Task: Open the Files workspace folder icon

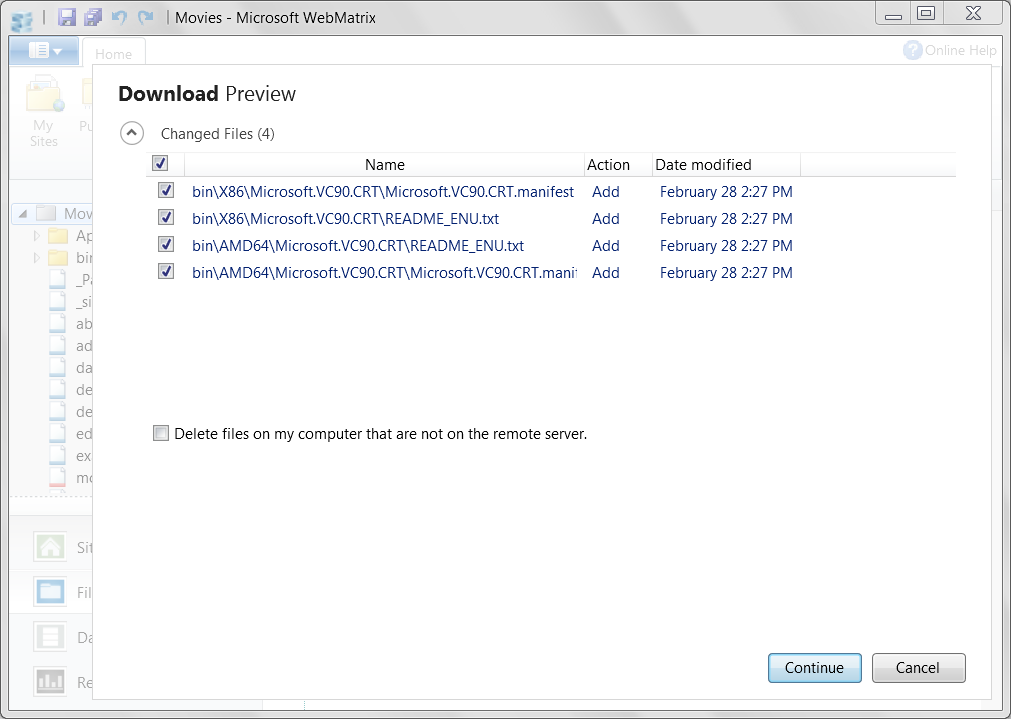Action: [x=50, y=591]
